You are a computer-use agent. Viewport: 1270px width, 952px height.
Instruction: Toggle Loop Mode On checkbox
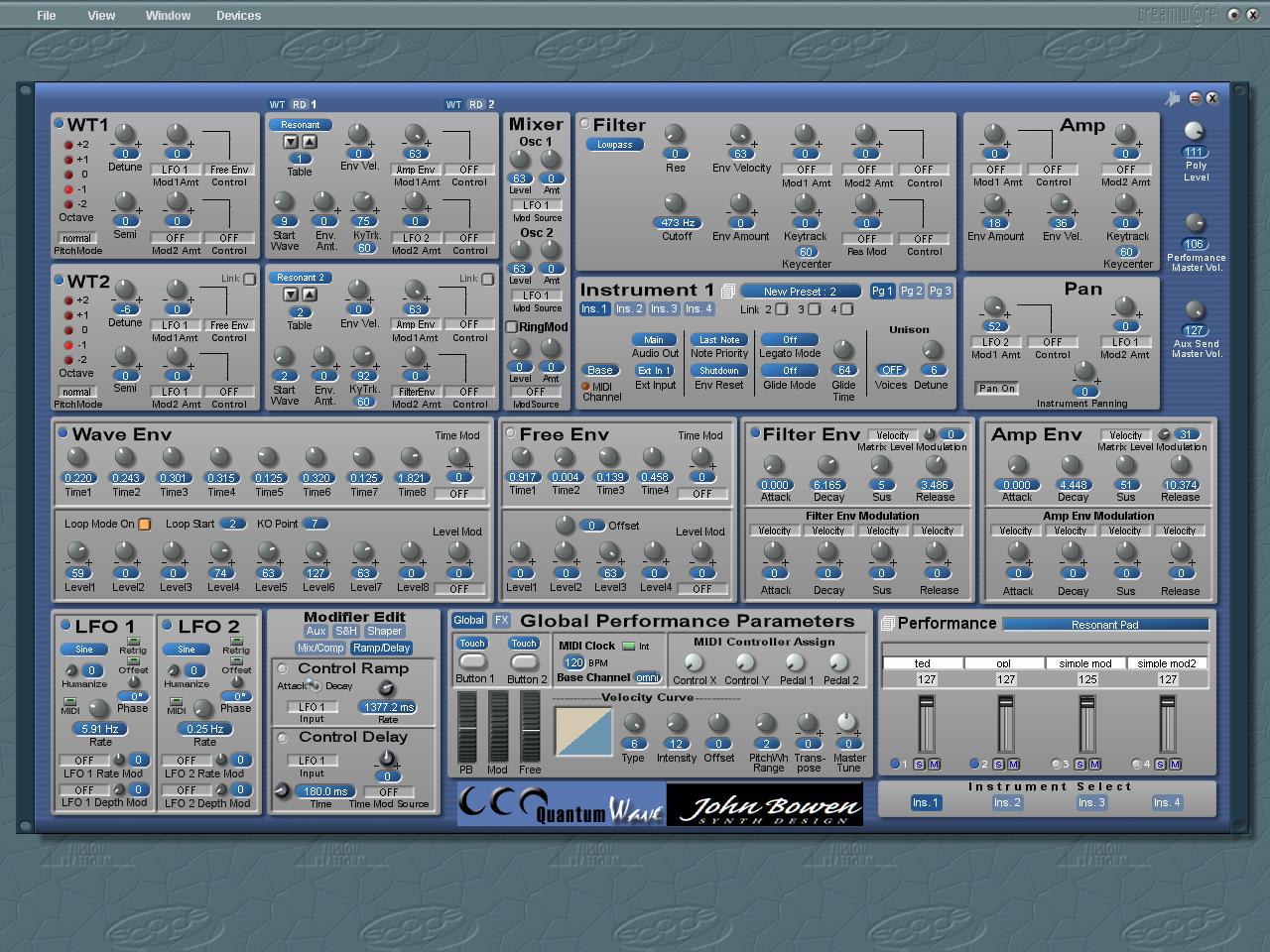pos(144,524)
